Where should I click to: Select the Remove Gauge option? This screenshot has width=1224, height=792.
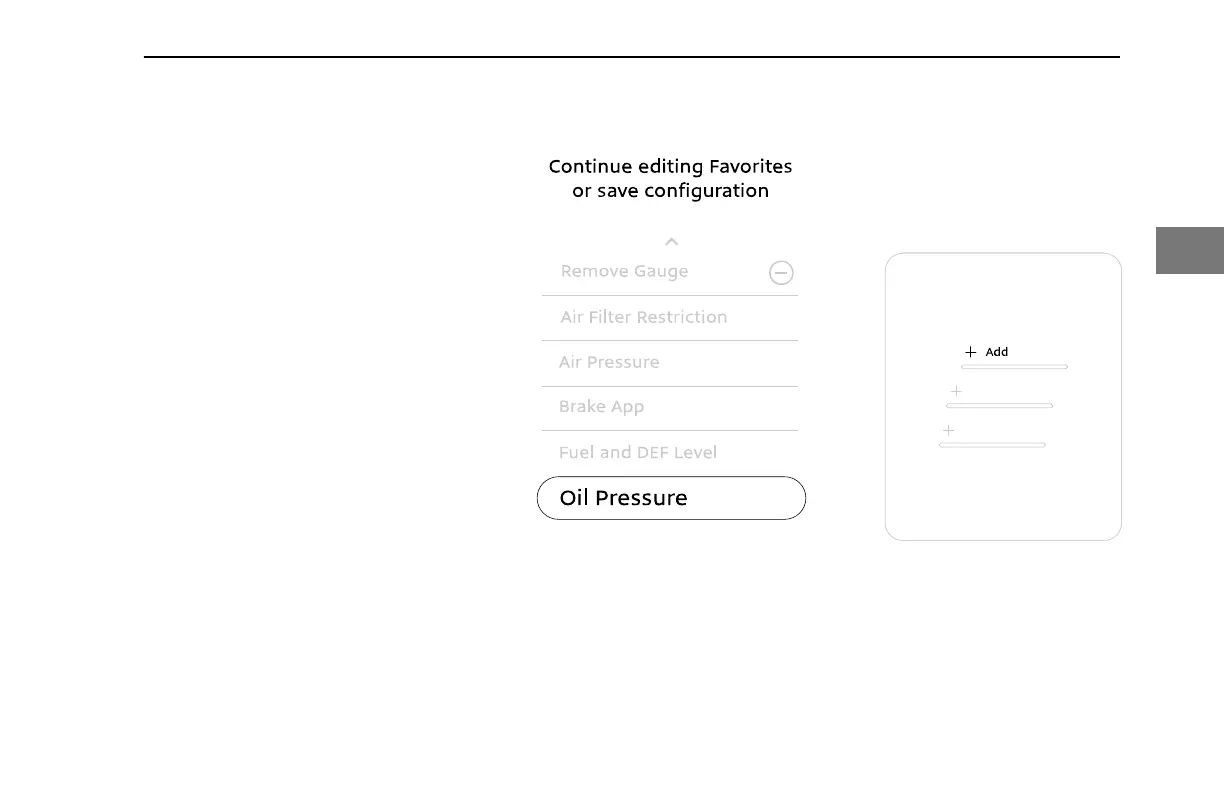pos(624,271)
